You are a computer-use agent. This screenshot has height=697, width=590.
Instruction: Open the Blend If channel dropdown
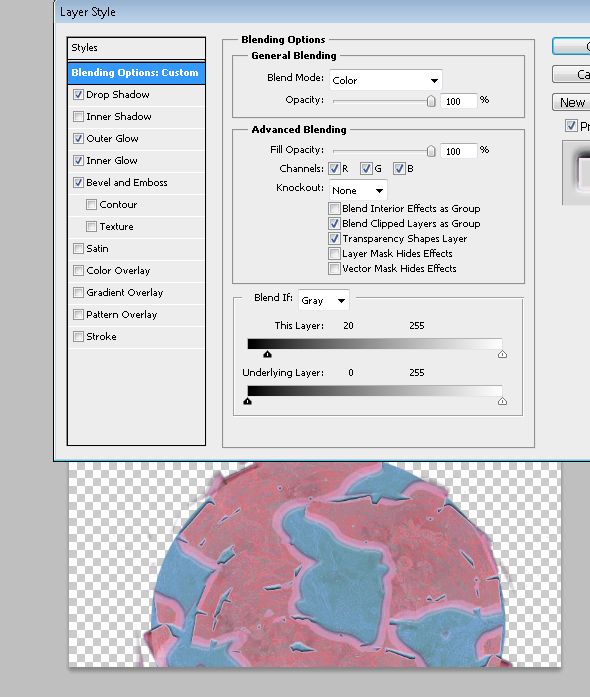coord(324,301)
